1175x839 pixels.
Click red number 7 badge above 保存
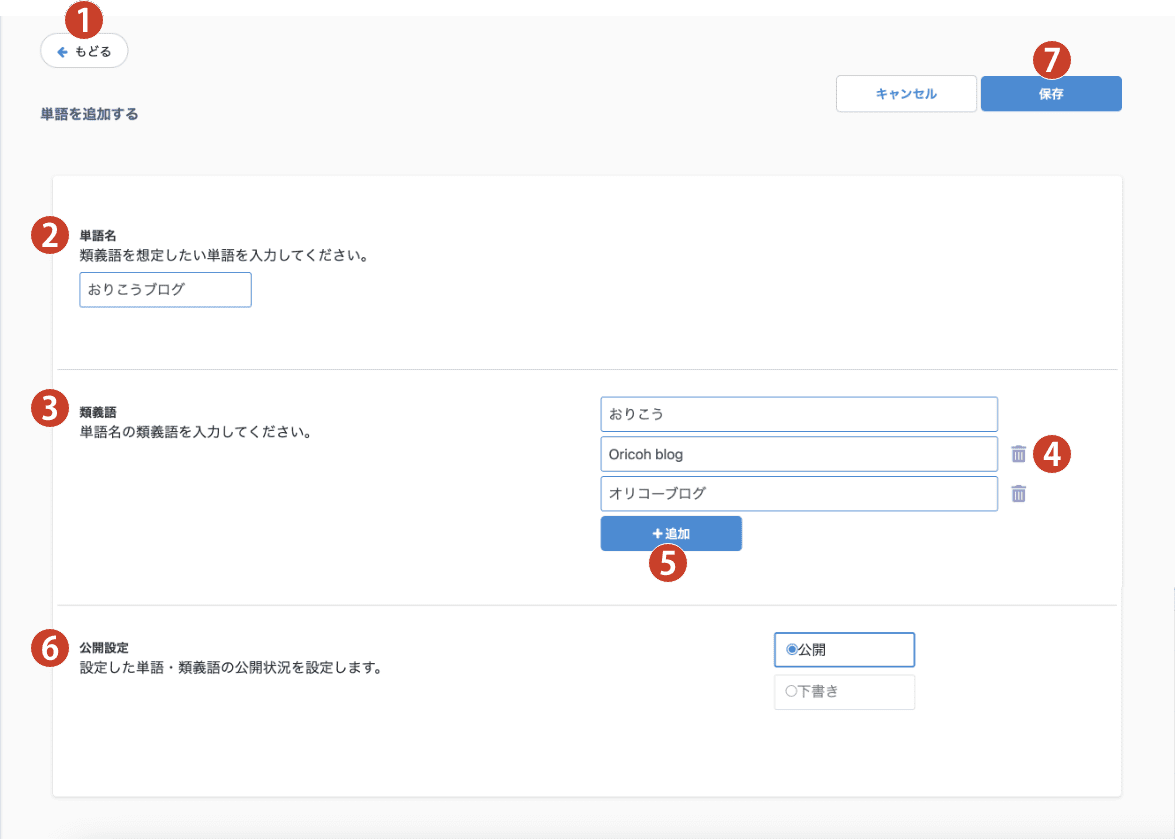[1051, 59]
